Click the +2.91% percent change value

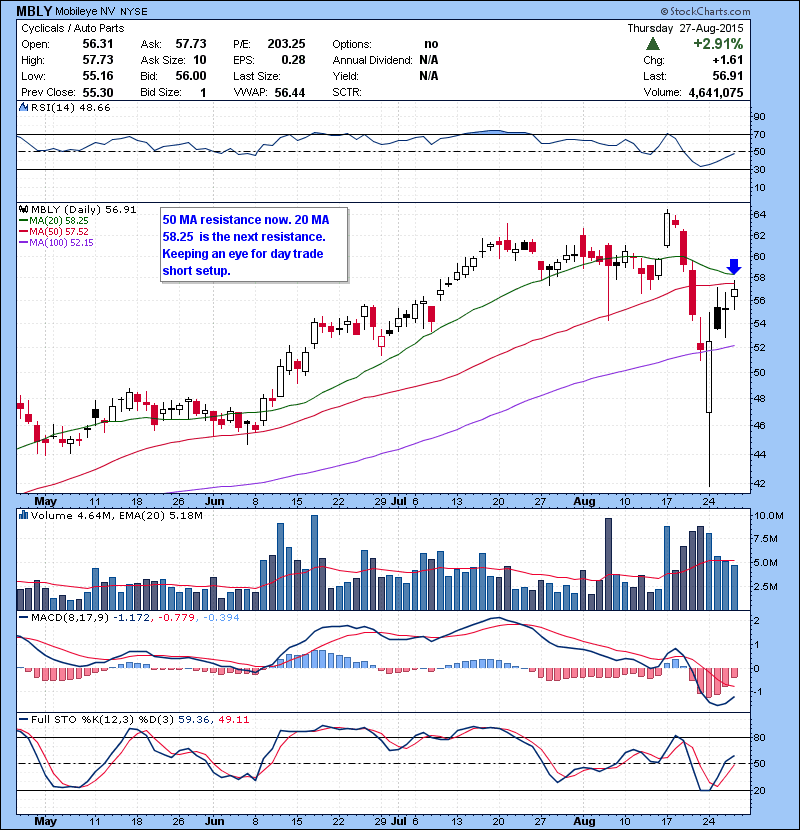718,43
